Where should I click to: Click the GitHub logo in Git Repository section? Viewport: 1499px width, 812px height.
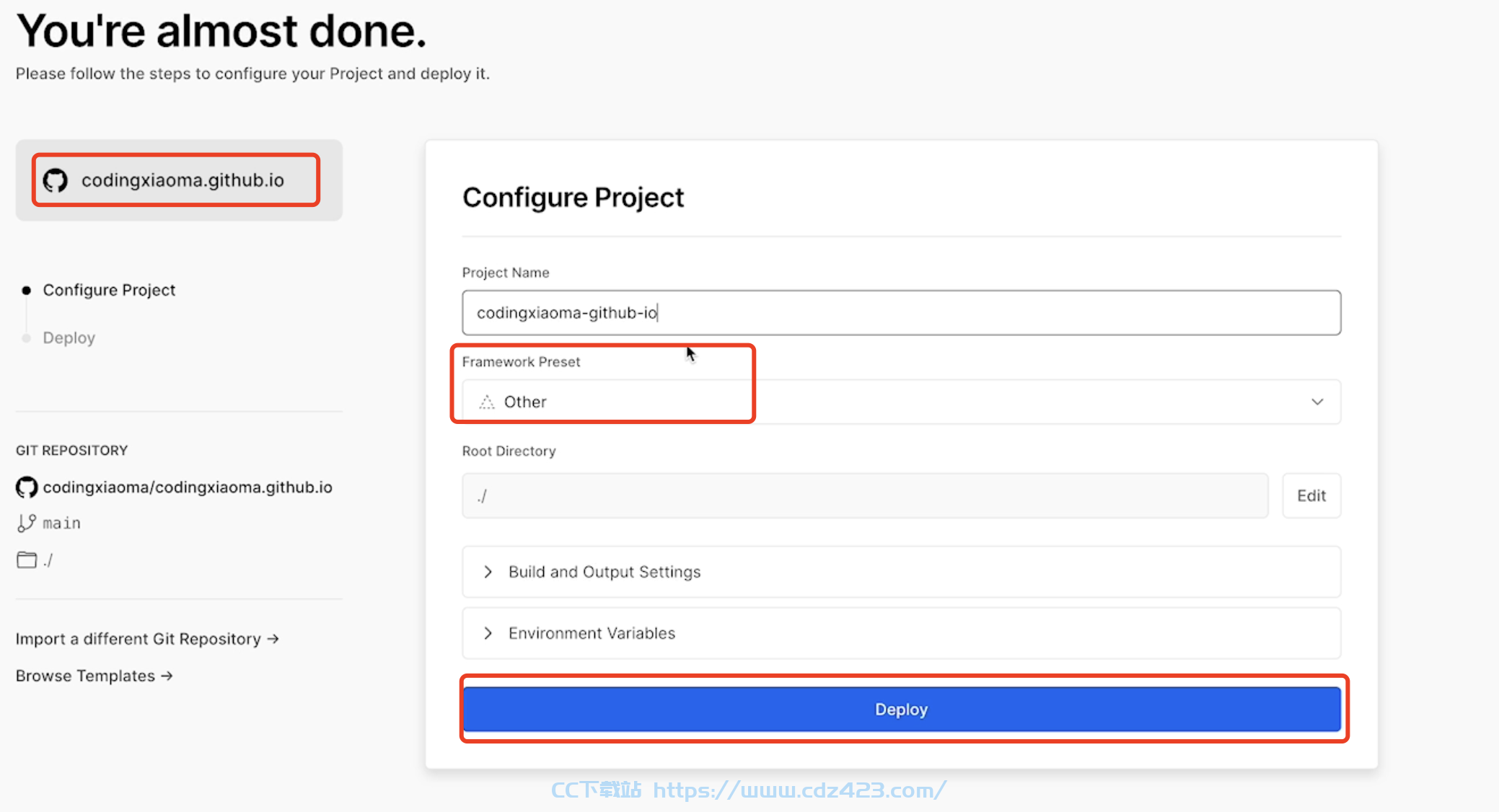click(27, 487)
